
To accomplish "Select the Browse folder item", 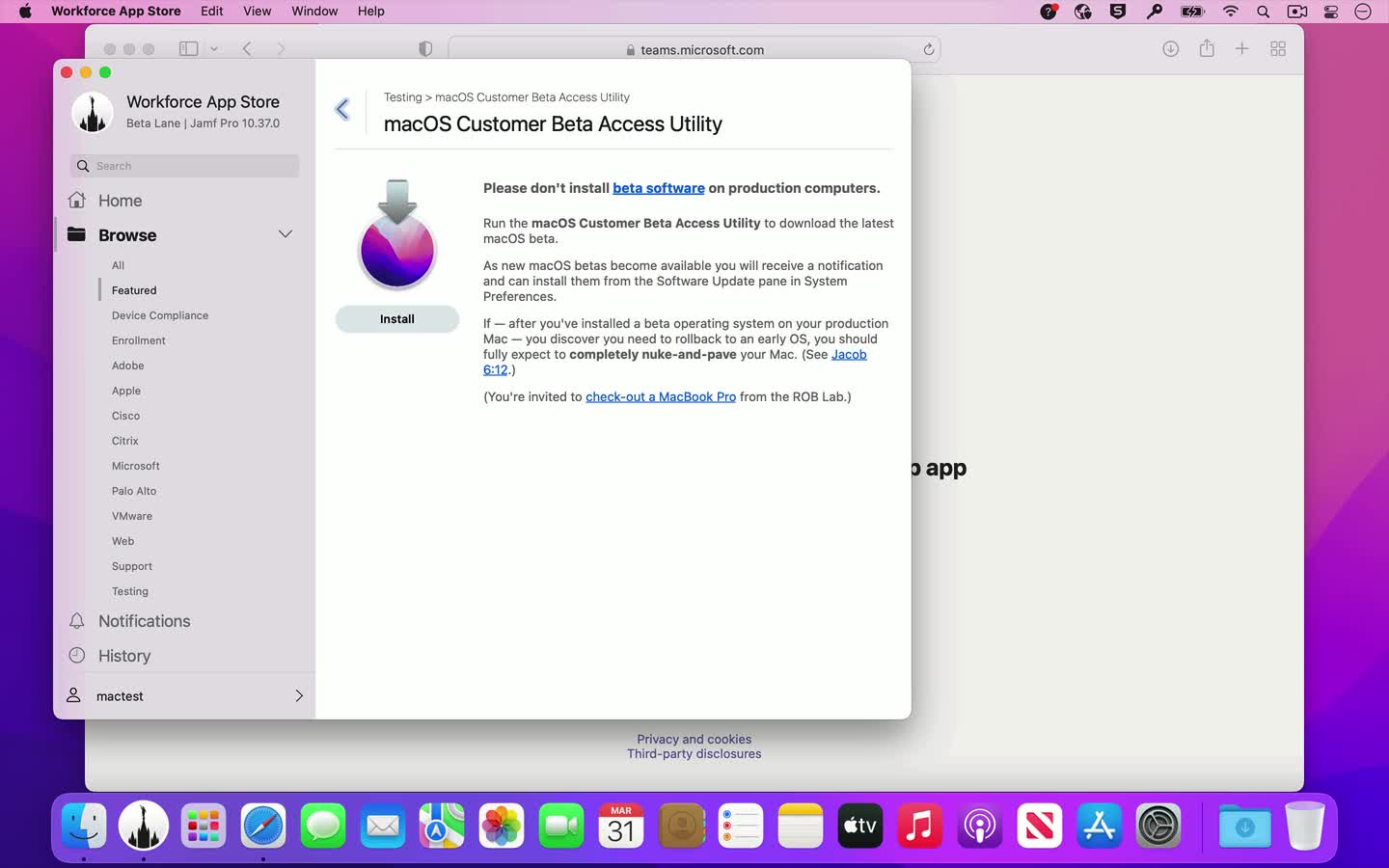I will (x=126, y=235).
